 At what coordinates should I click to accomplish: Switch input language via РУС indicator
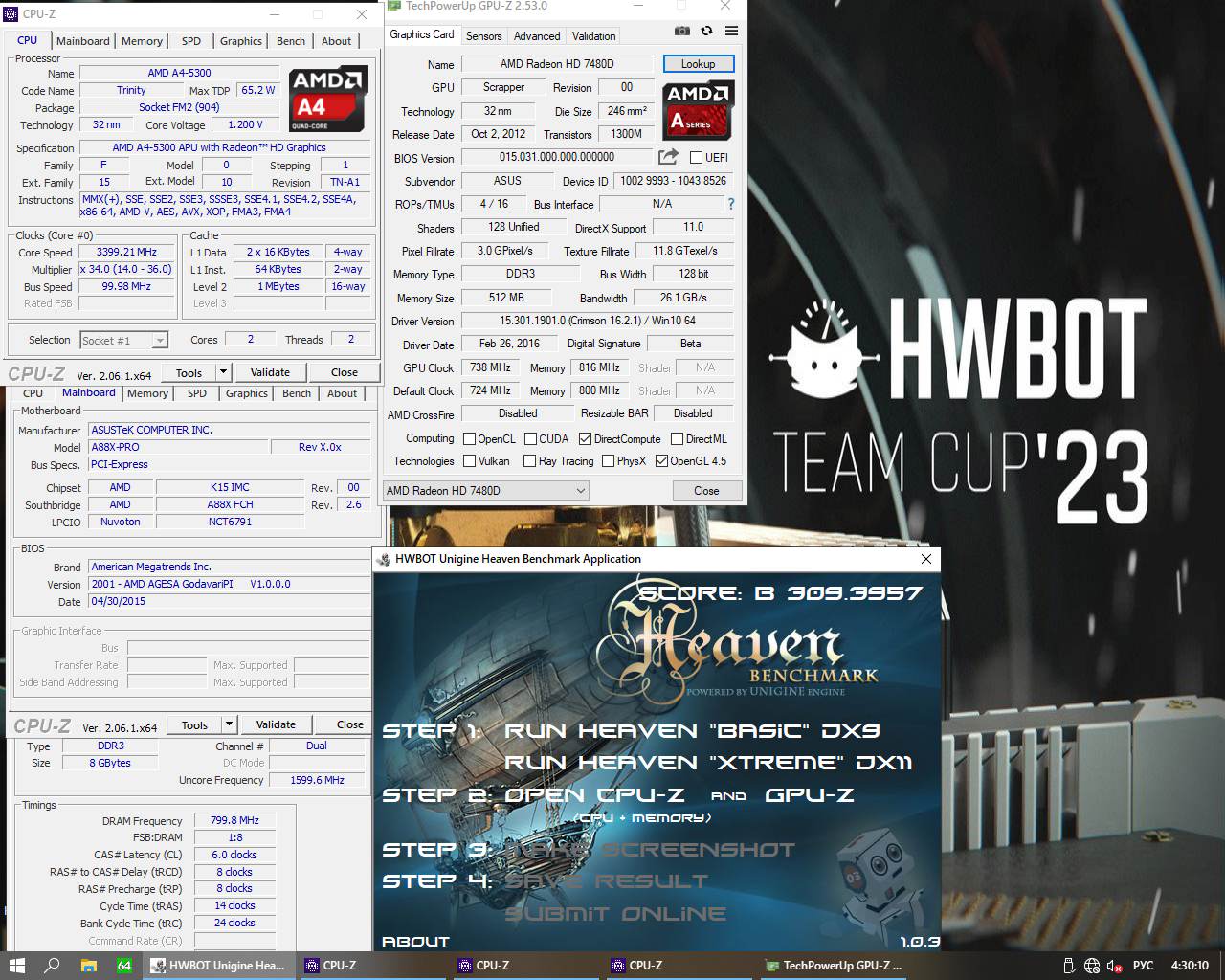pyautogui.click(x=1143, y=966)
